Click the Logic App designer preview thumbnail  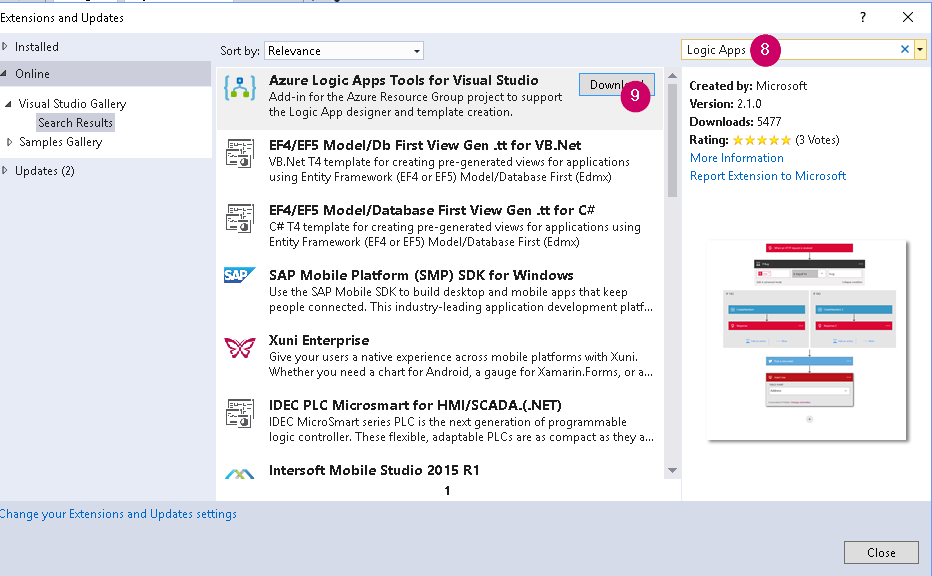(808, 340)
